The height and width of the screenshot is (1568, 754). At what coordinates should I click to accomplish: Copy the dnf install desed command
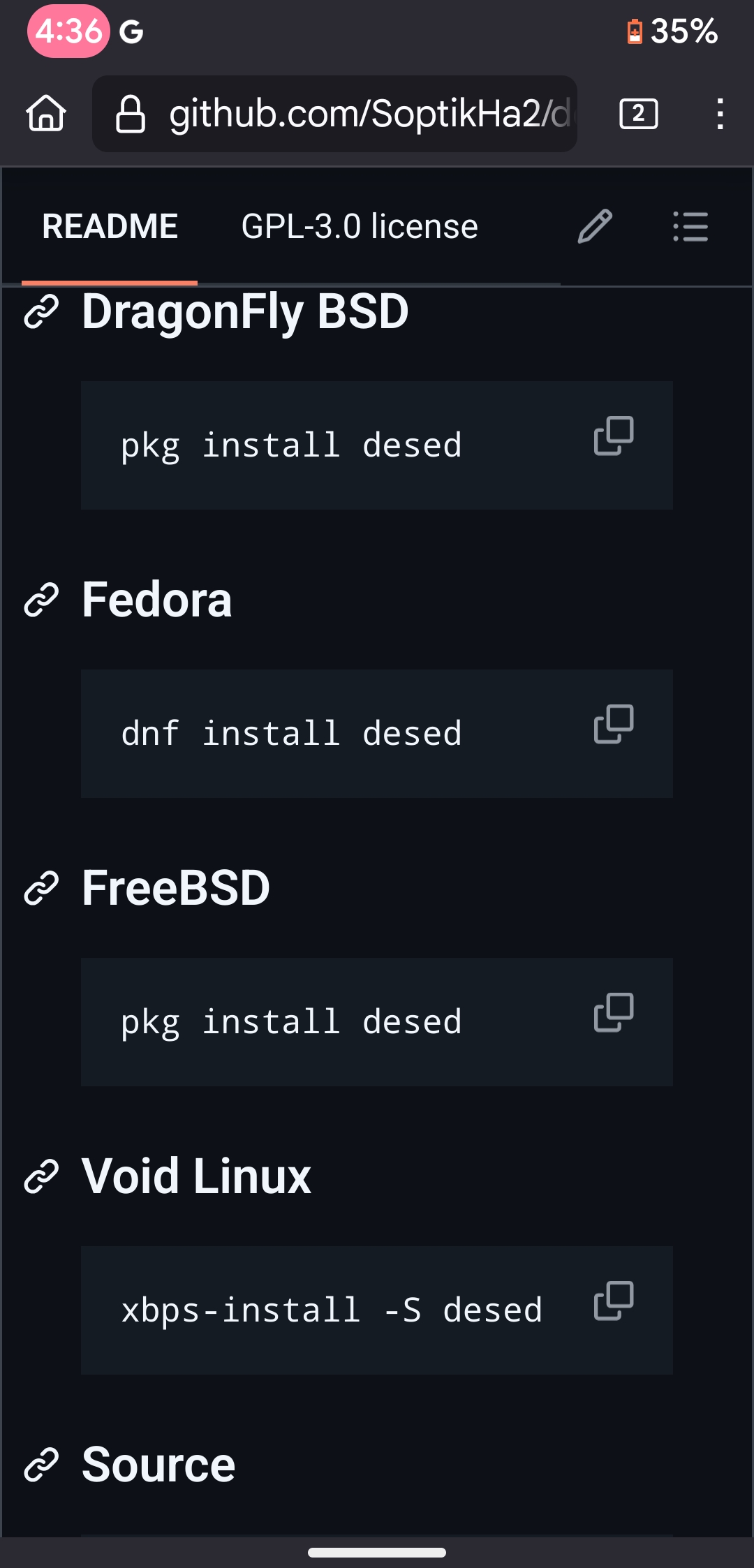tap(614, 725)
